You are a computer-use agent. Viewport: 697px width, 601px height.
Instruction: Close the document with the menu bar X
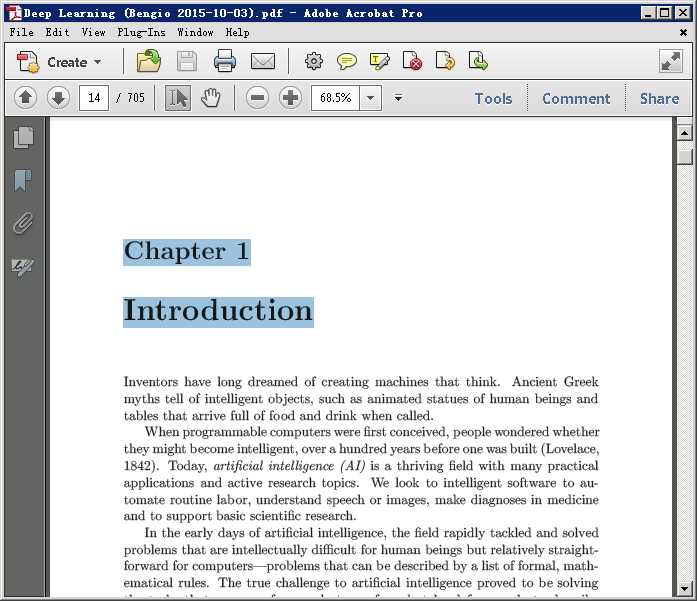click(683, 32)
